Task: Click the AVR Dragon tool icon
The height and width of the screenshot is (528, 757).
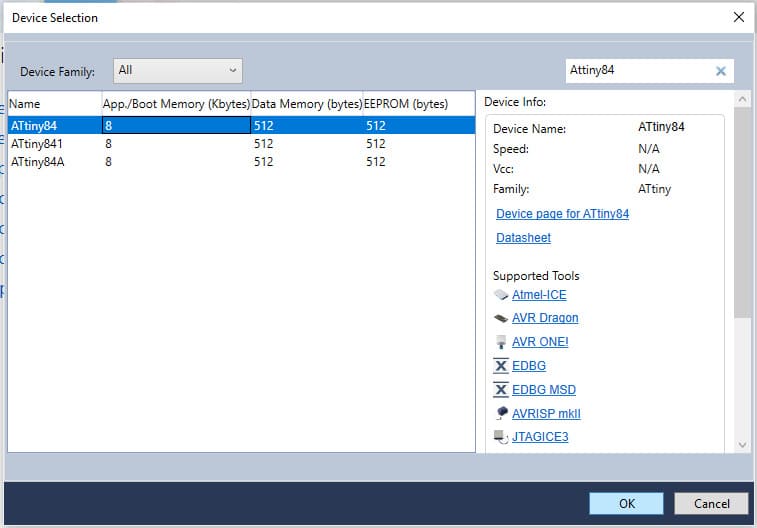Action: coord(501,318)
